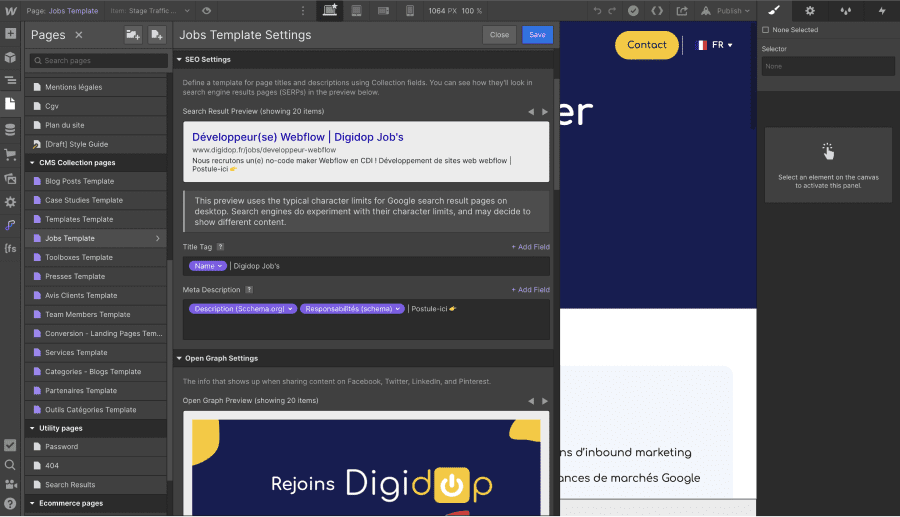Image resolution: width=900 pixels, height=517 pixels.
Task: Open the Ecommerce cart panel
Action: [10, 154]
